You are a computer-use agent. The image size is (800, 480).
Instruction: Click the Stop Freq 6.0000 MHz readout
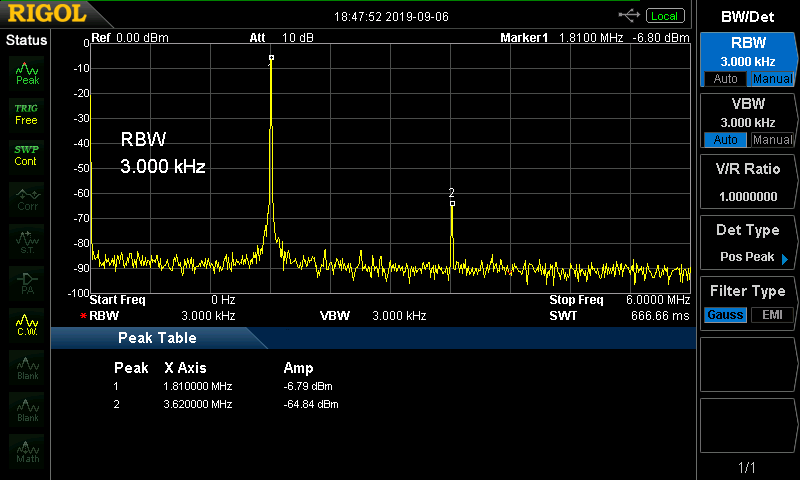620,300
